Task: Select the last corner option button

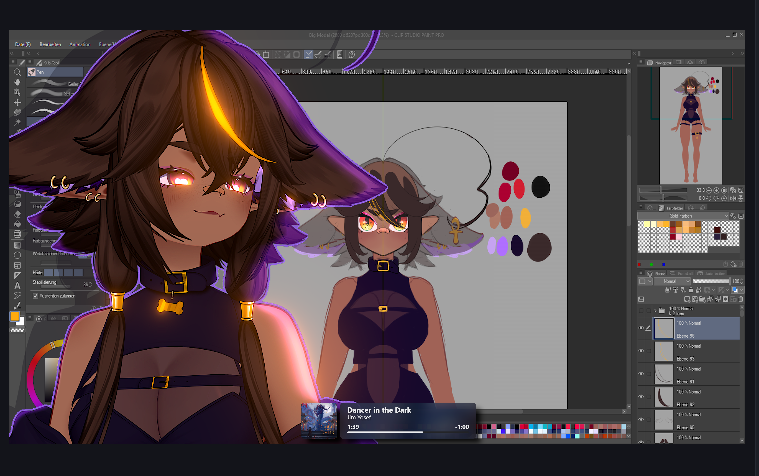Action: click(x=79, y=273)
